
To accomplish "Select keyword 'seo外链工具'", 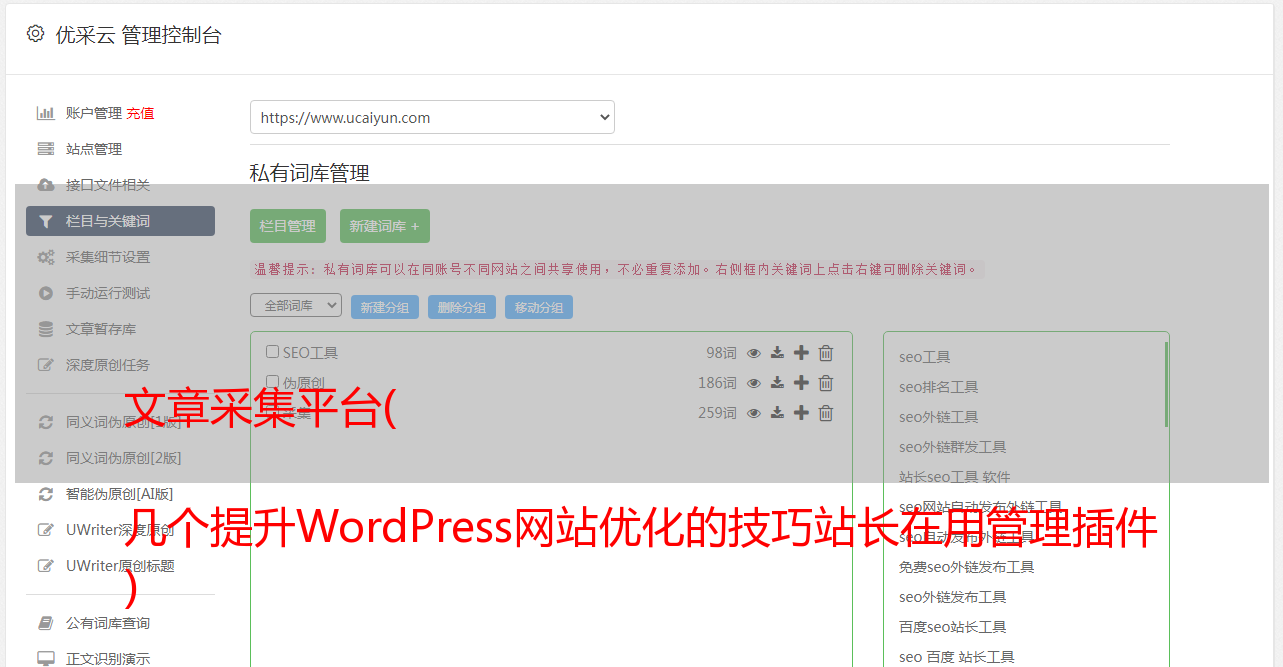I will pyautogui.click(x=939, y=417).
